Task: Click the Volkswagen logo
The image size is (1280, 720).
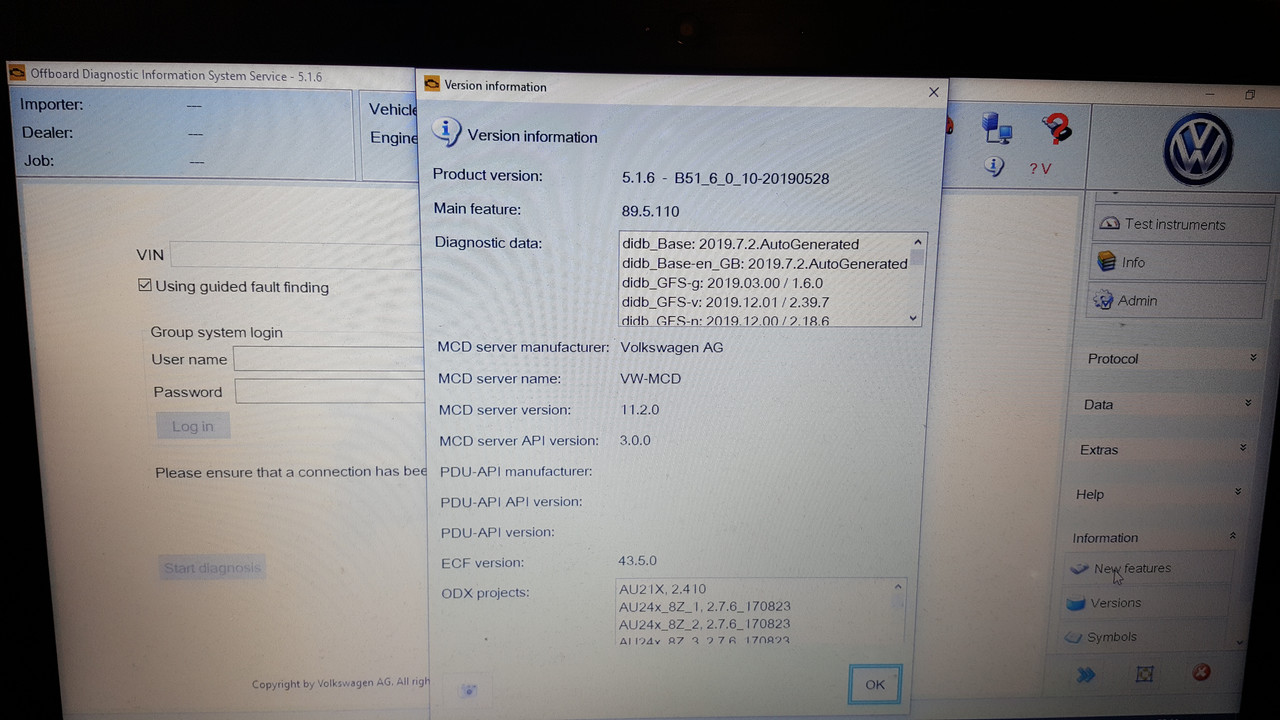Action: point(1198,148)
